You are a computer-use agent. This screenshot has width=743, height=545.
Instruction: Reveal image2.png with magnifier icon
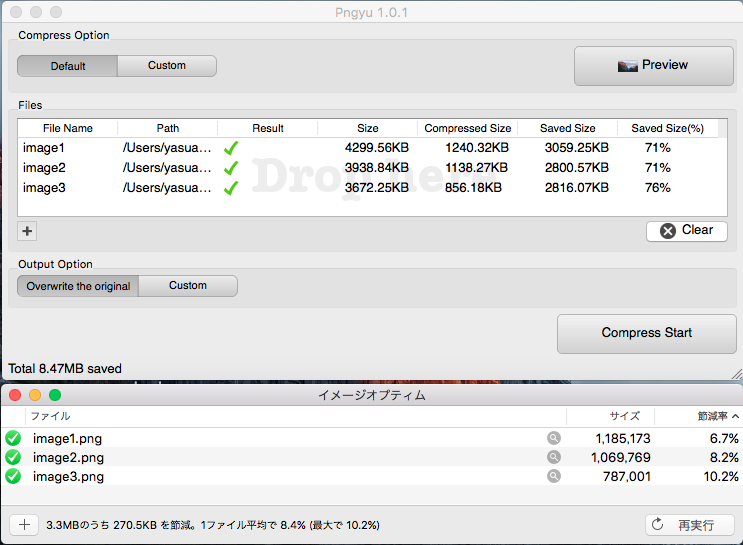tap(553, 457)
